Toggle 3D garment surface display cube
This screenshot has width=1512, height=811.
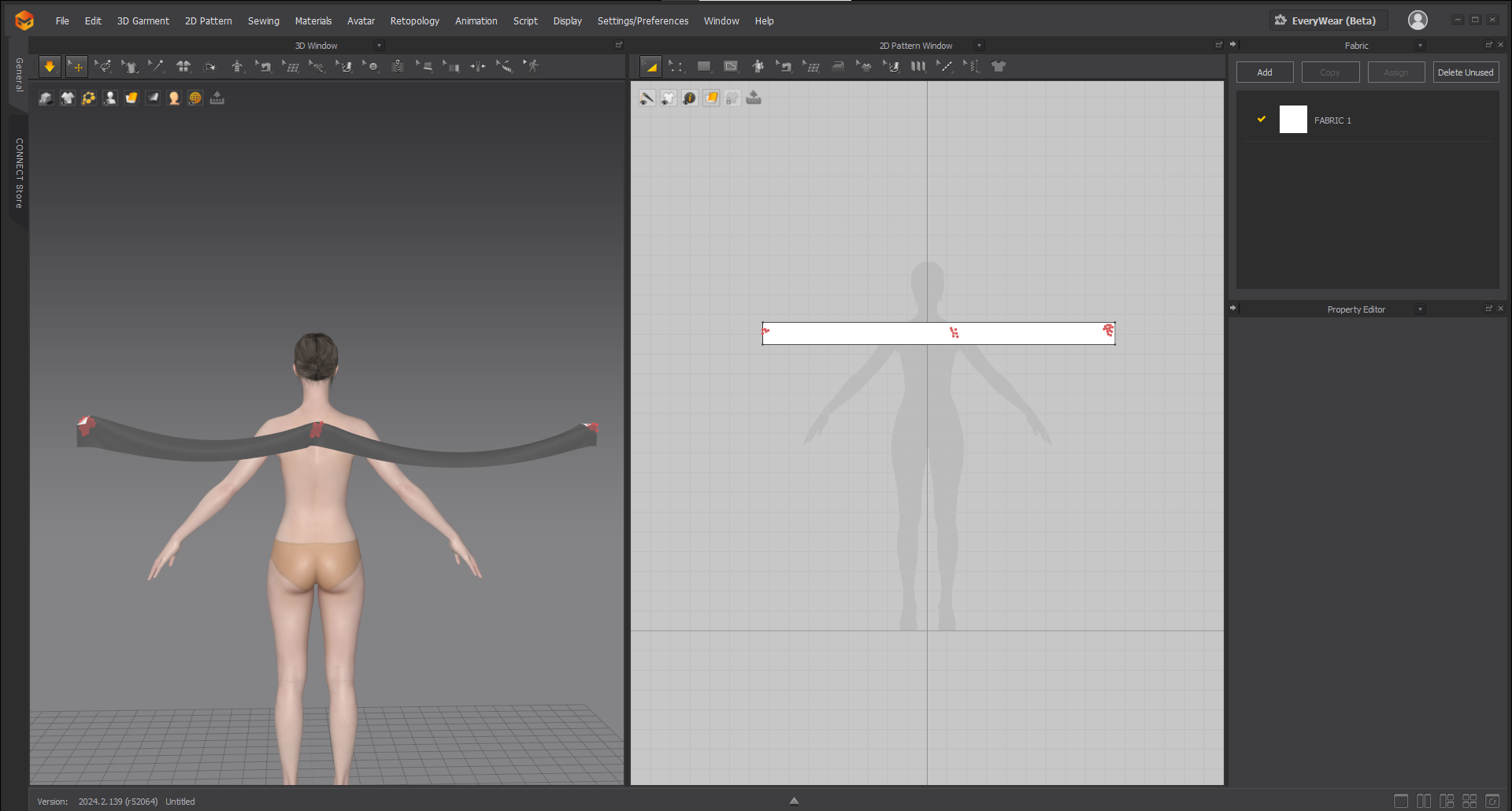[46, 98]
